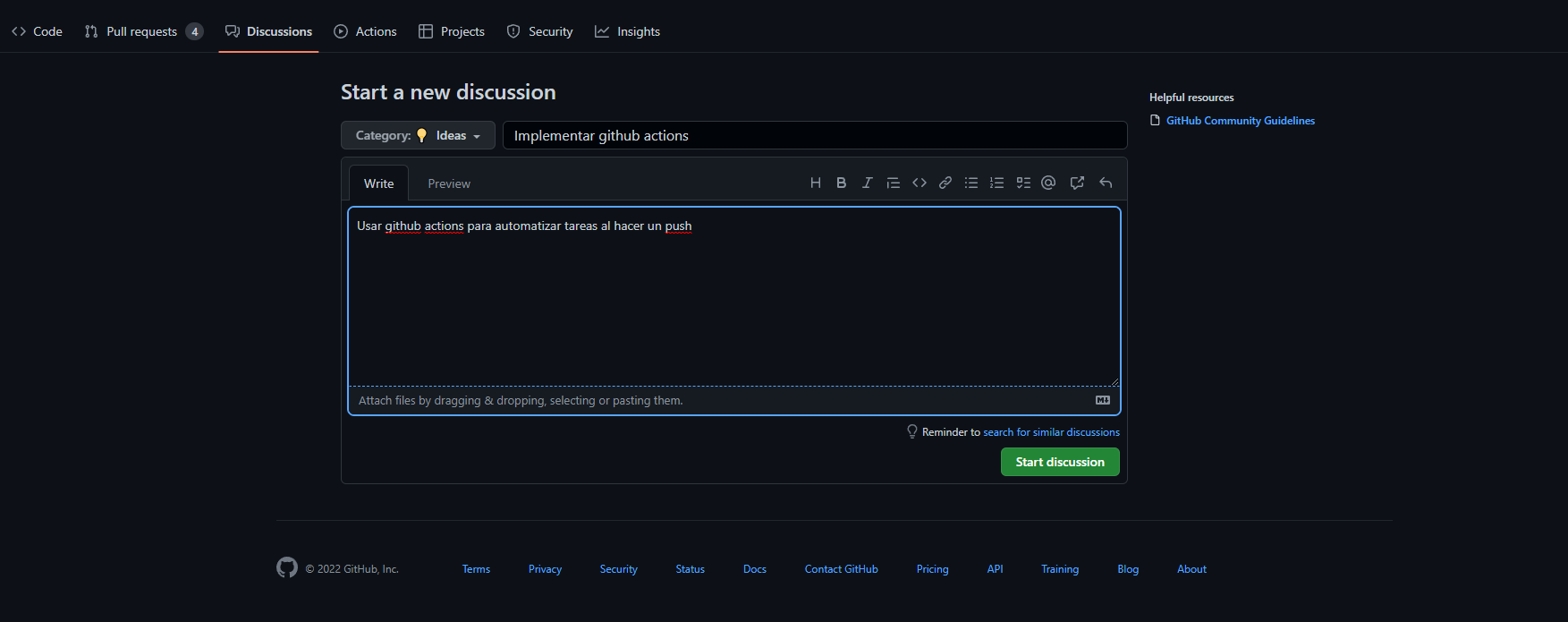Viewport: 1568px width, 622px height.
Task: Click the discussion title input field
Action: [x=815, y=135]
